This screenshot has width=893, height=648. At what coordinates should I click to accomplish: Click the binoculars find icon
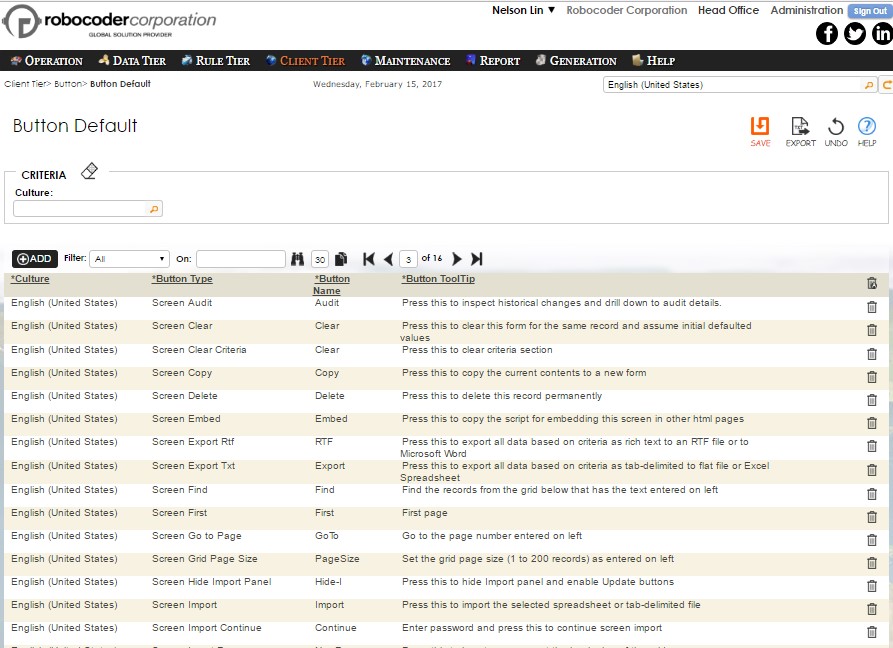click(x=298, y=258)
